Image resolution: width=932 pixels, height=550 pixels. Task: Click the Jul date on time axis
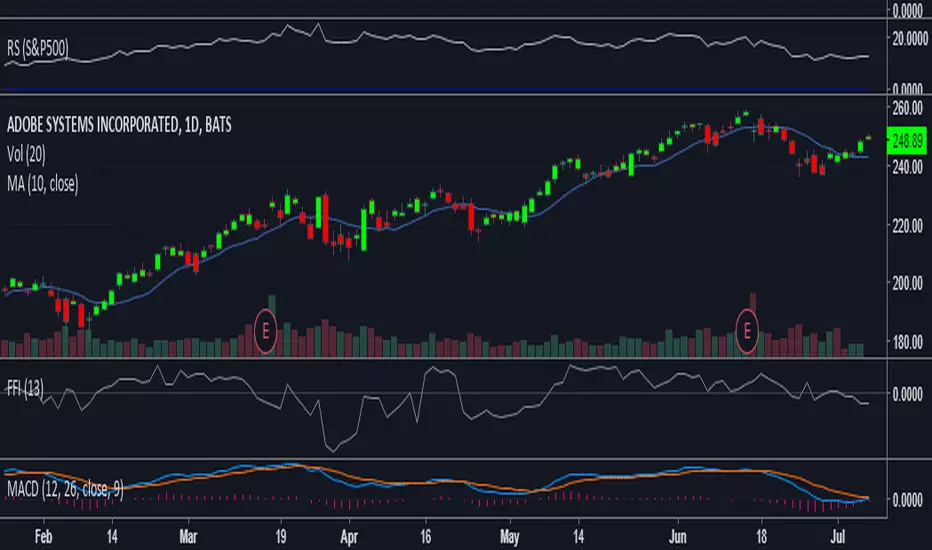point(837,537)
